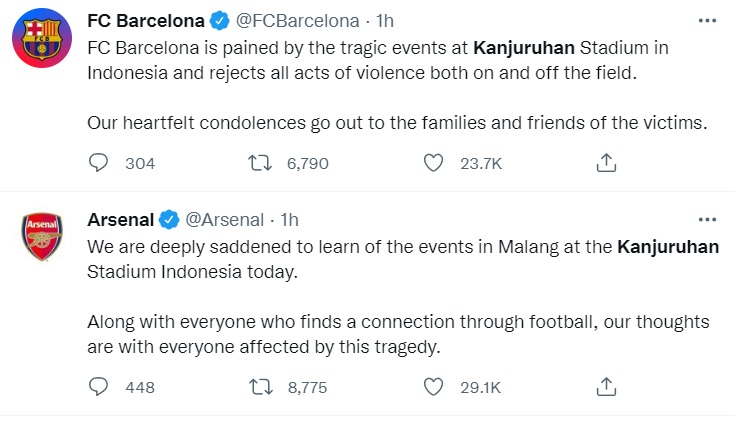The image size is (735, 428).
Task: Open Arsenal tweet's 1h timestamp
Action: click(289, 219)
